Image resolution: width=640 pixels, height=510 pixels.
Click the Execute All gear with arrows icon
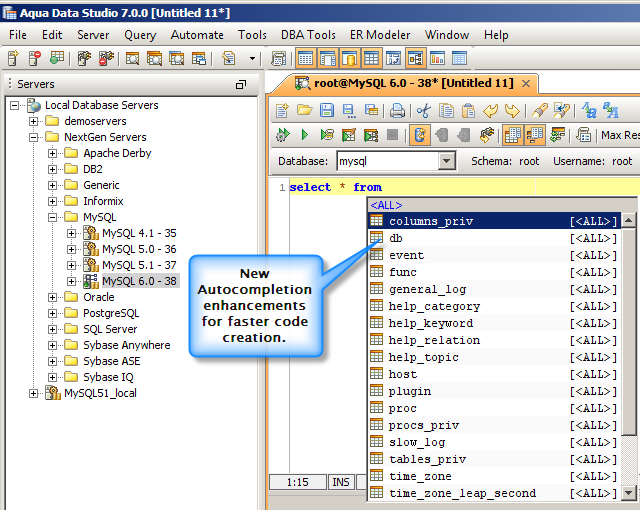(282, 135)
